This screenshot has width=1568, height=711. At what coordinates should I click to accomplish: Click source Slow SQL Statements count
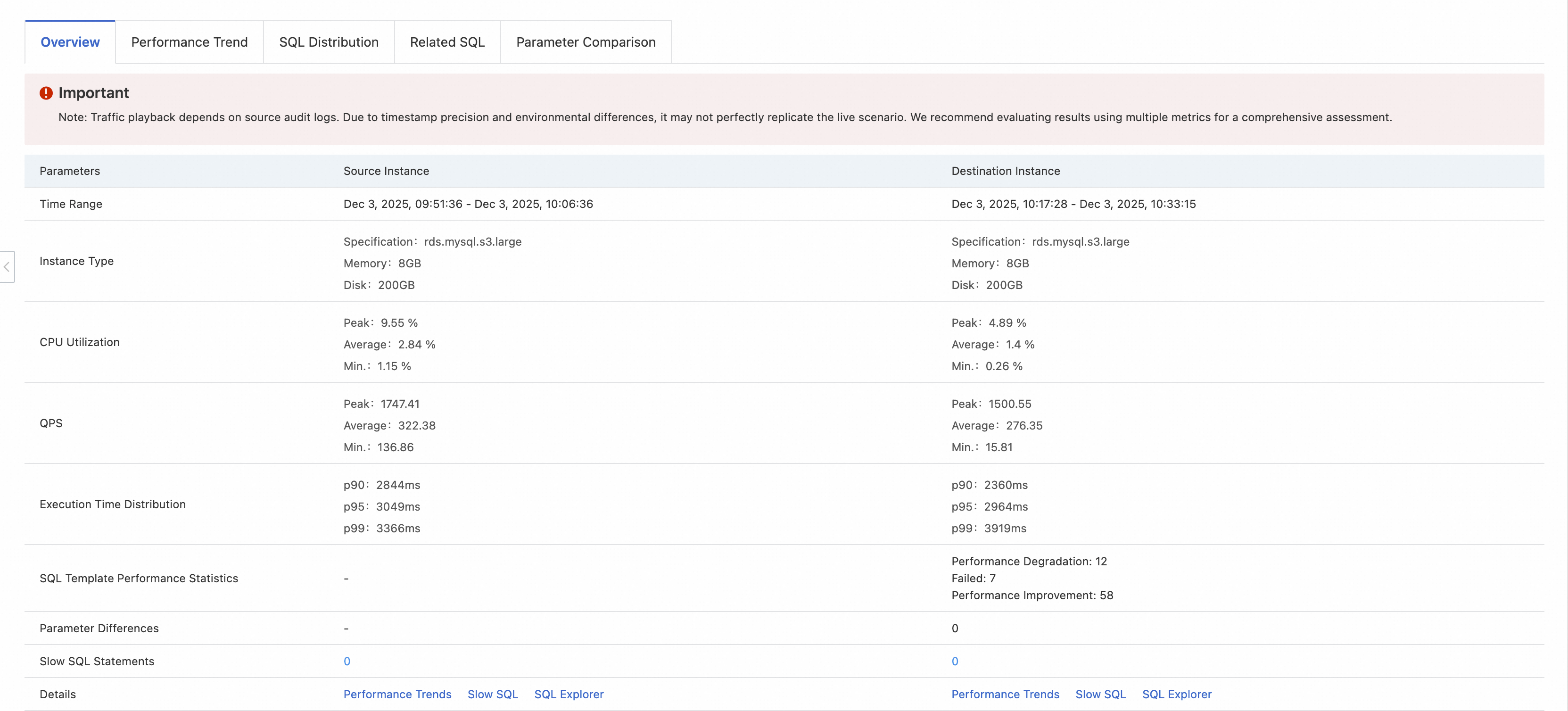[x=347, y=661]
